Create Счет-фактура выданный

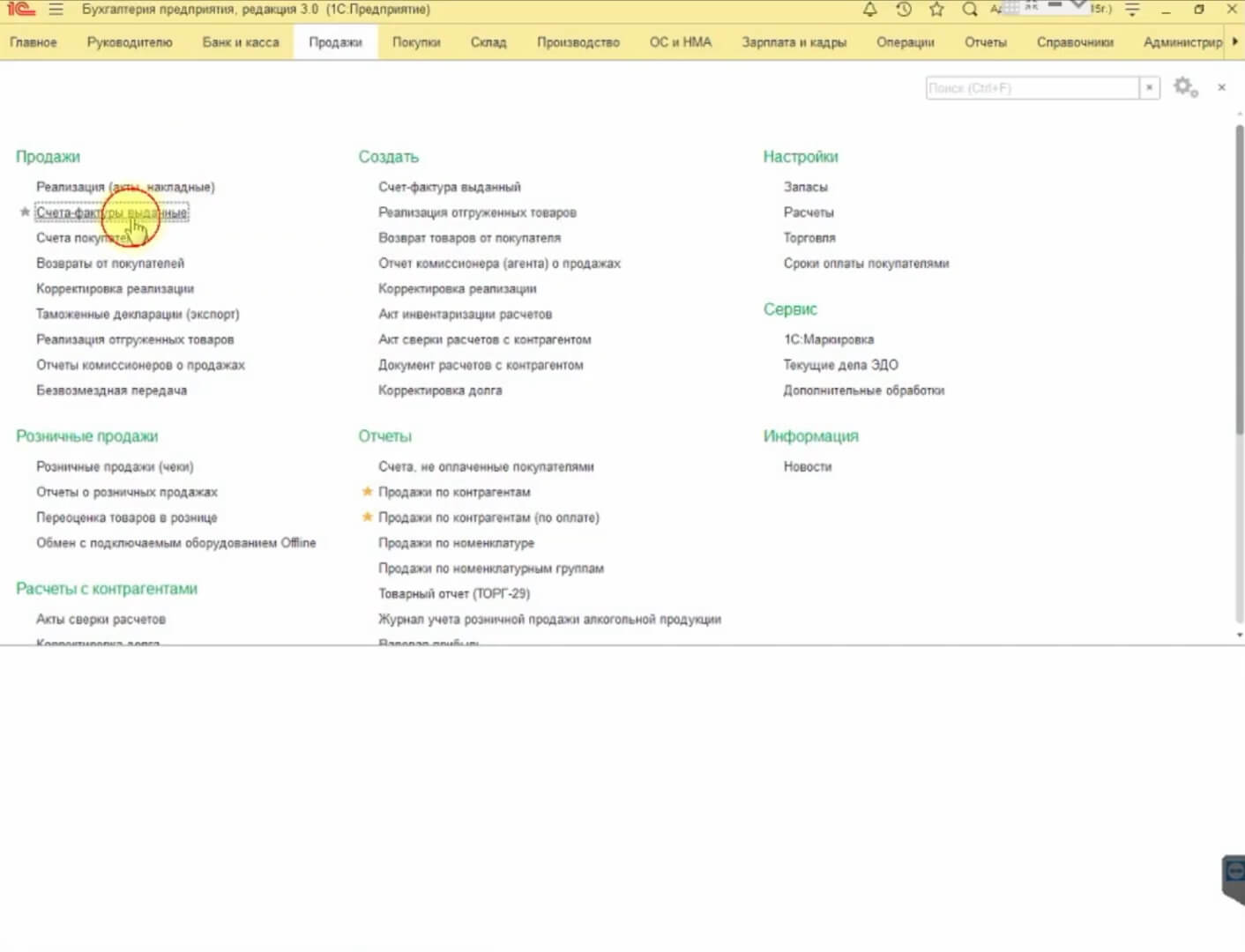(450, 187)
